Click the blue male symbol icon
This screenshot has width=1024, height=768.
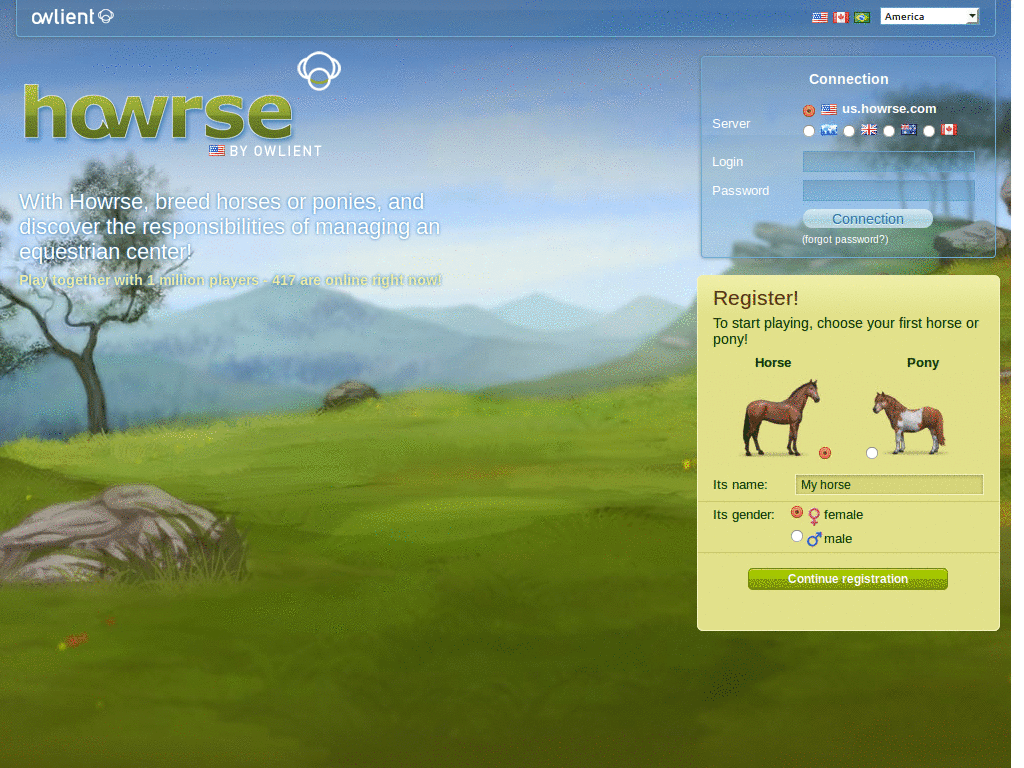click(814, 539)
